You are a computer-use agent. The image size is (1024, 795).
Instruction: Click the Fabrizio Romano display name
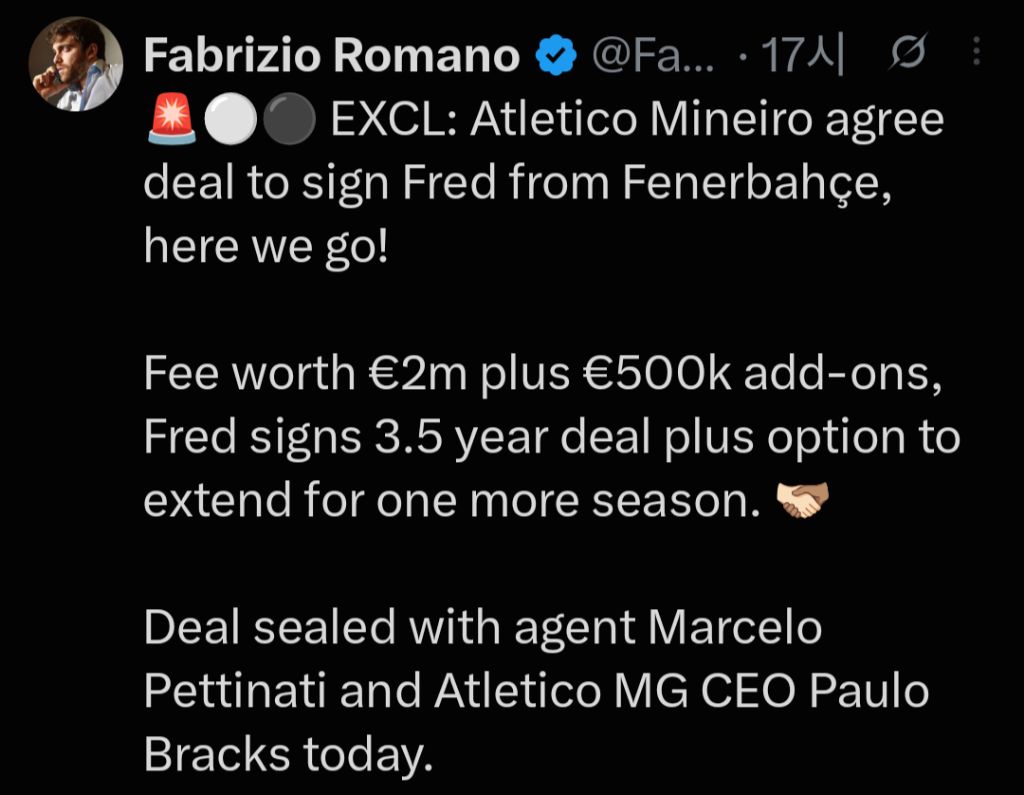click(x=332, y=55)
